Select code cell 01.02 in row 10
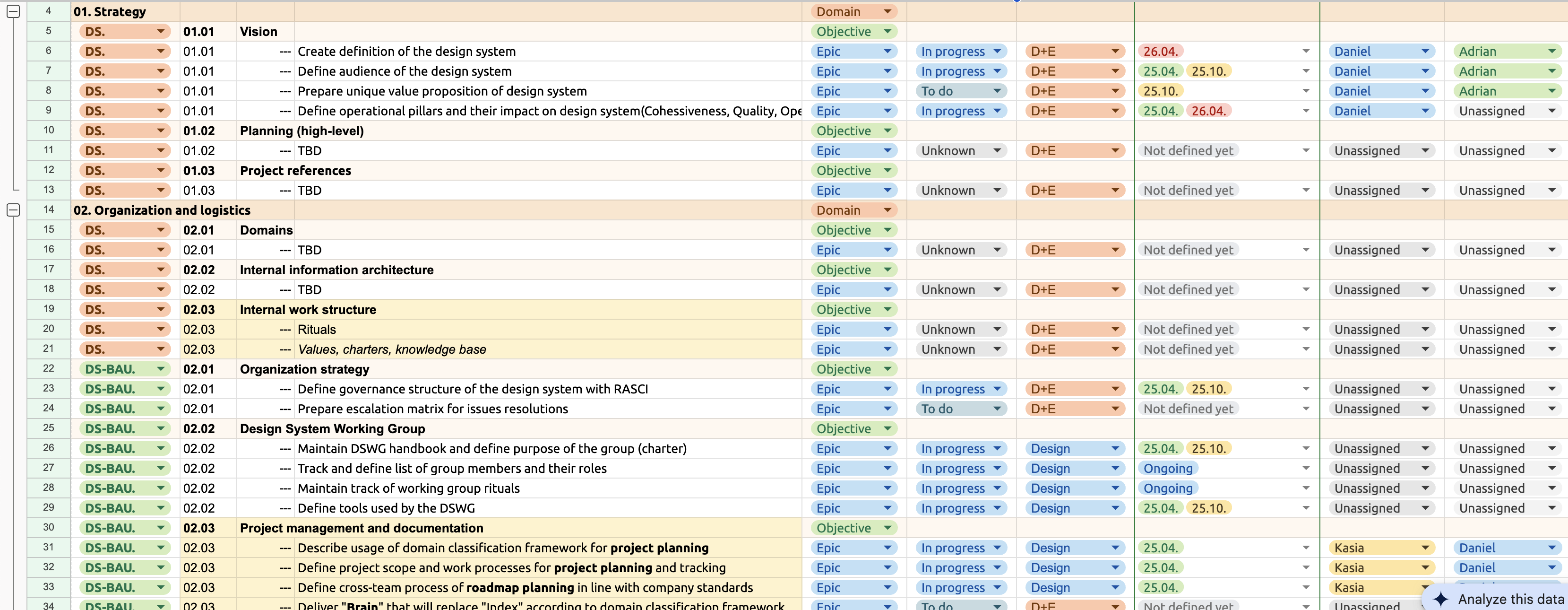Image resolution: width=1568 pixels, height=610 pixels. pyautogui.click(x=207, y=131)
